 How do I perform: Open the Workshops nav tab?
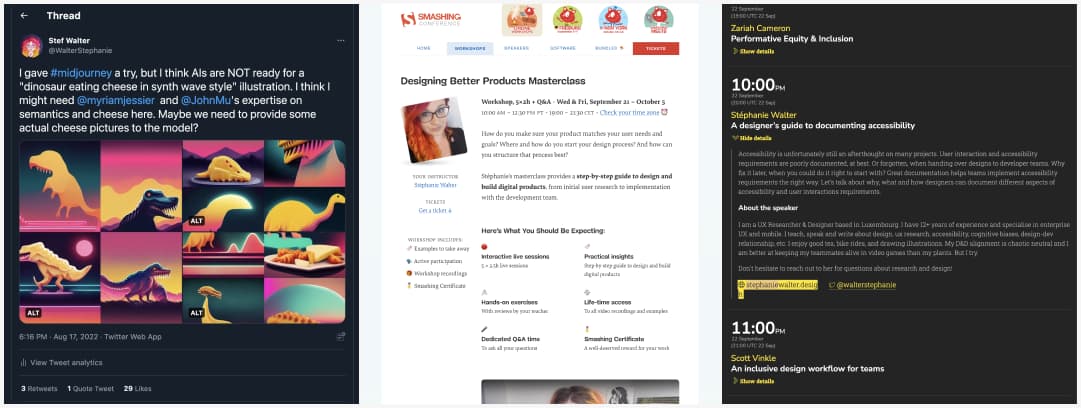point(470,48)
